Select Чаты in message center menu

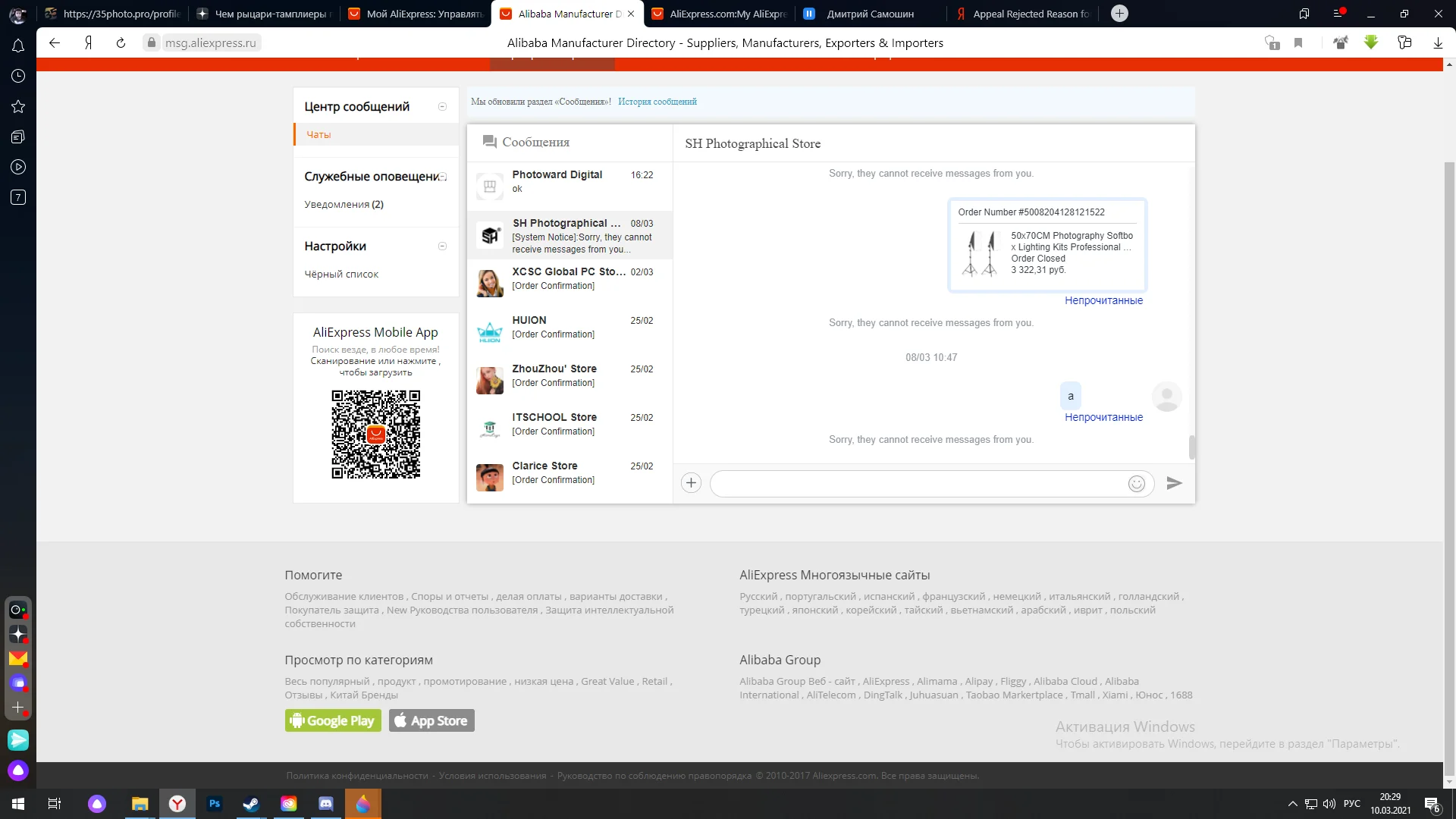[318, 134]
